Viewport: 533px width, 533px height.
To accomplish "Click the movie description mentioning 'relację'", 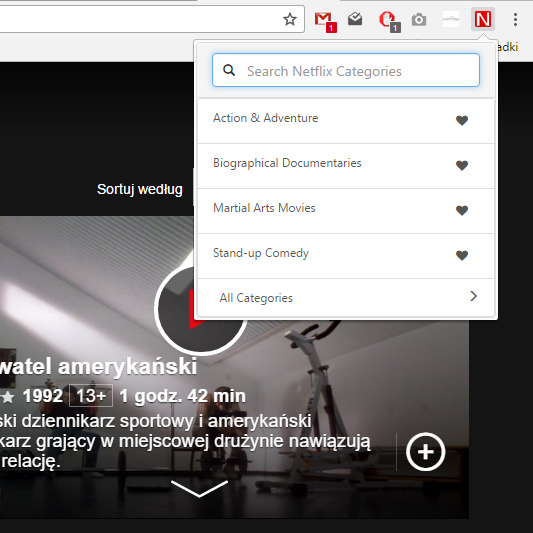I will (185, 441).
